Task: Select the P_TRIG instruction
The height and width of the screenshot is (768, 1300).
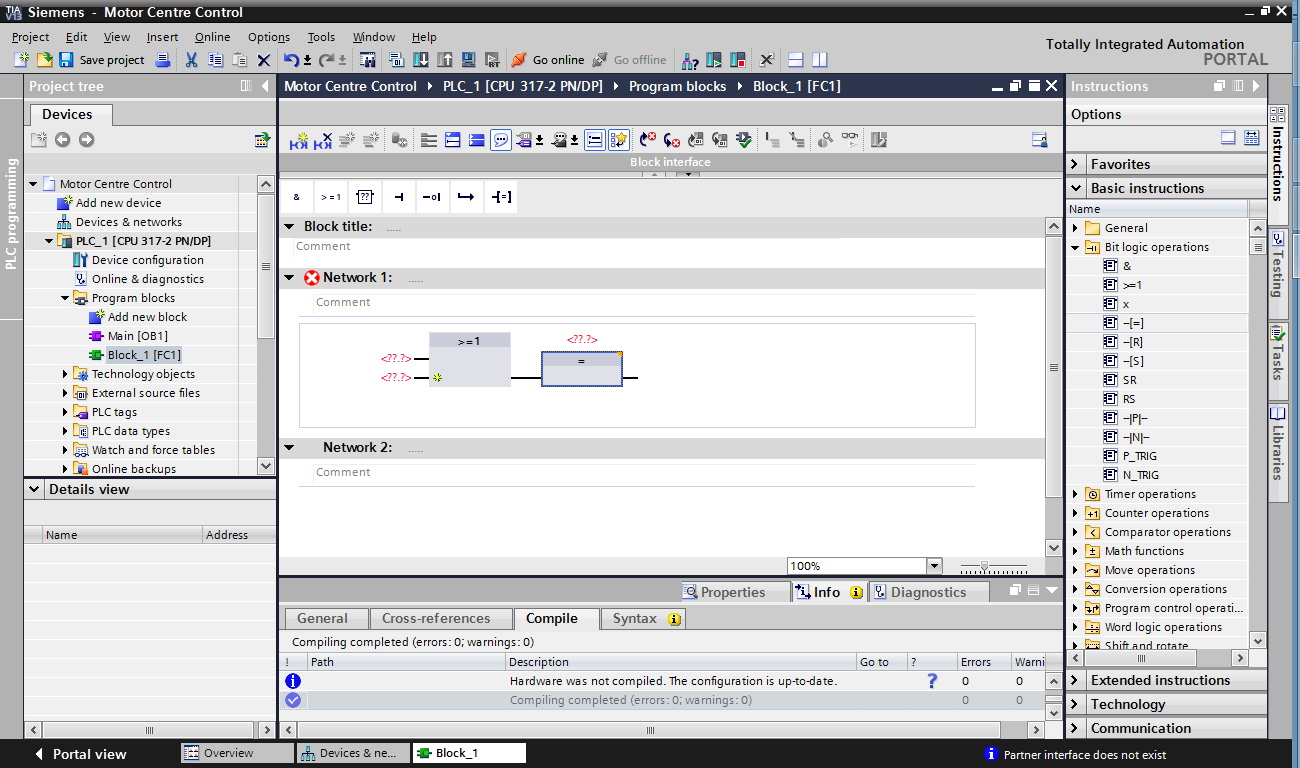Action: 1139,456
